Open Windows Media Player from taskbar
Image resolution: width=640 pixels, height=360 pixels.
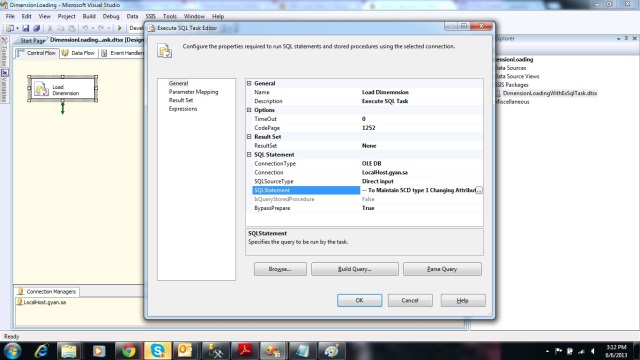click(x=98, y=351)
